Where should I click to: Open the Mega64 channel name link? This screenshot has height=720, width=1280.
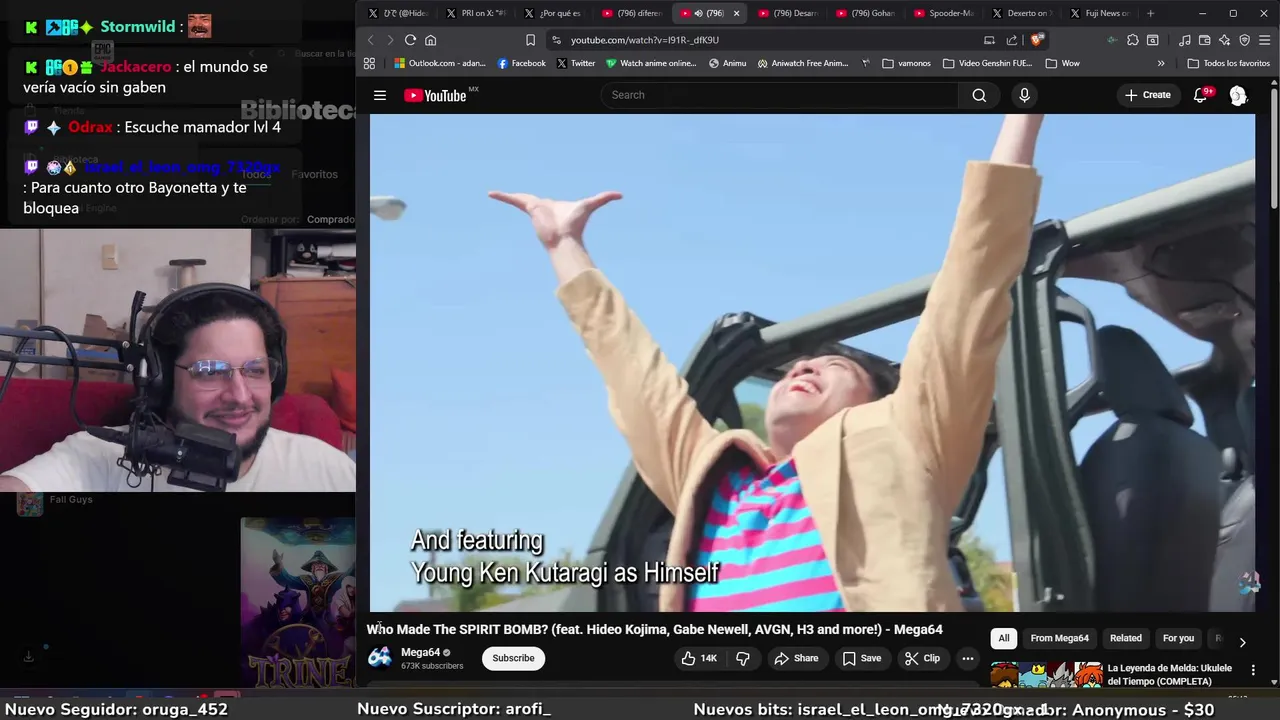420,652
